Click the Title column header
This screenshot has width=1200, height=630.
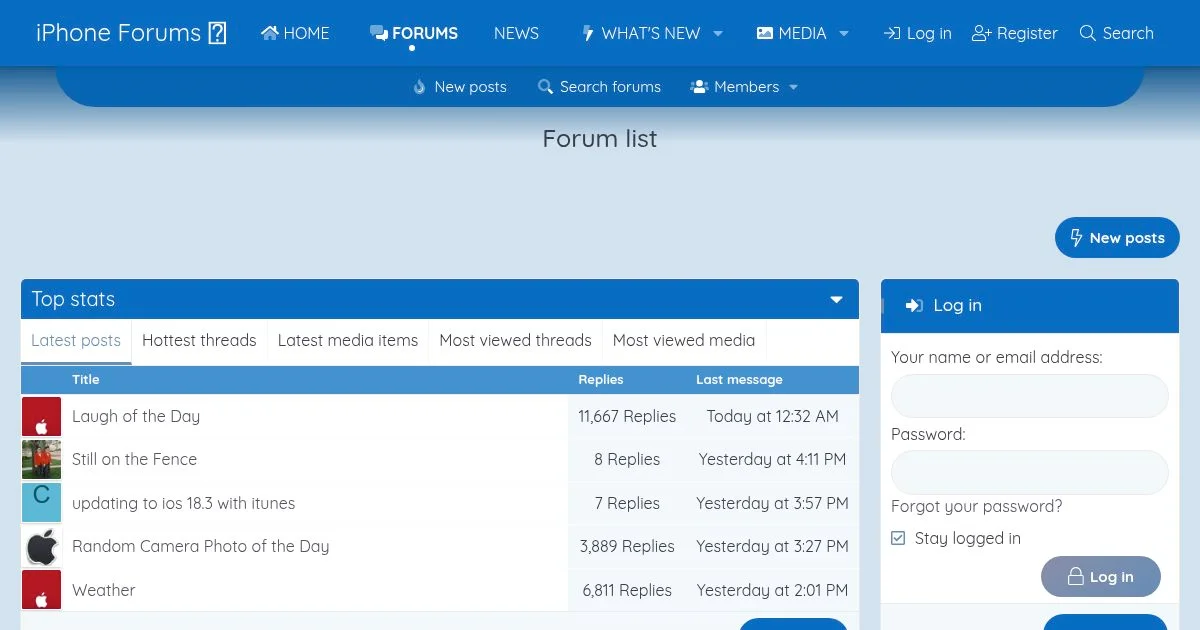tap(86, 380)
